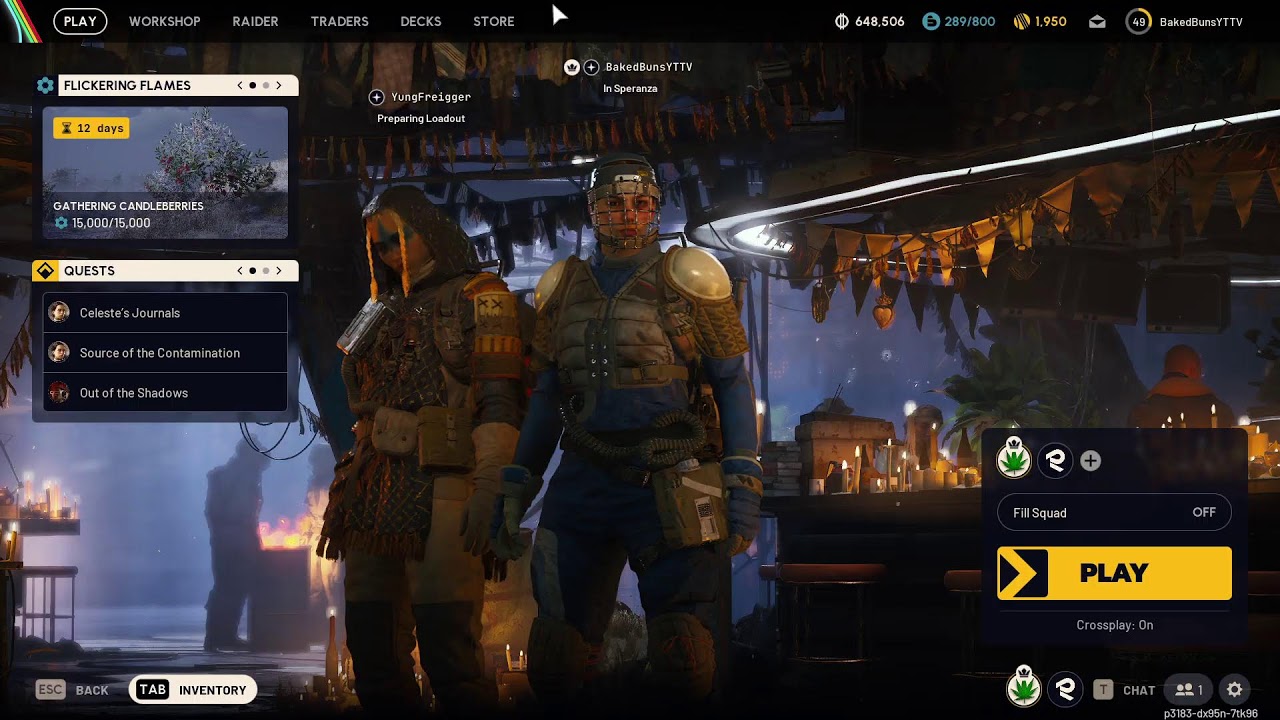Toggle the Fill Squad OFF switch

pyautogui.click(x=1114, y=513)
